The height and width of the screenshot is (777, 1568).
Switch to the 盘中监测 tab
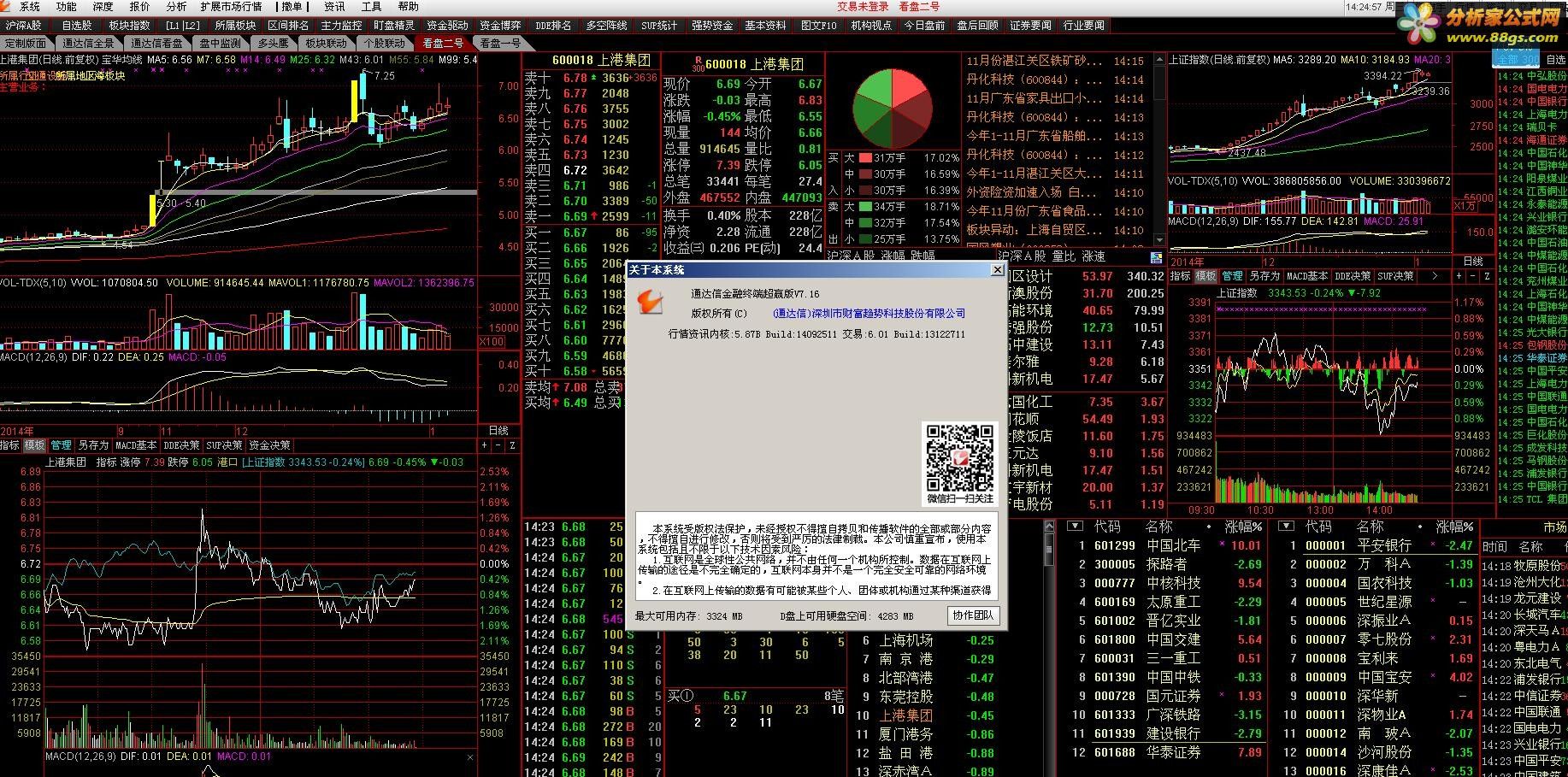220,43
